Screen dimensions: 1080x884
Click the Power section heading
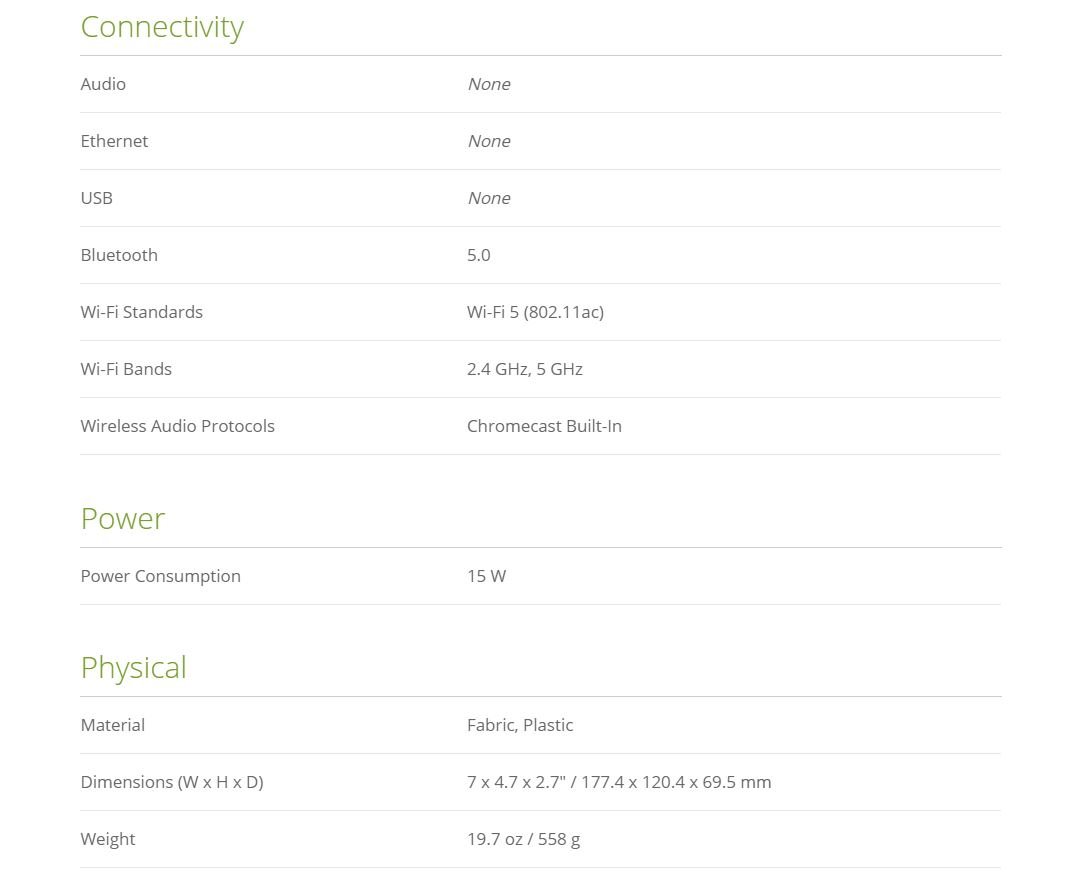click(123, 518)
